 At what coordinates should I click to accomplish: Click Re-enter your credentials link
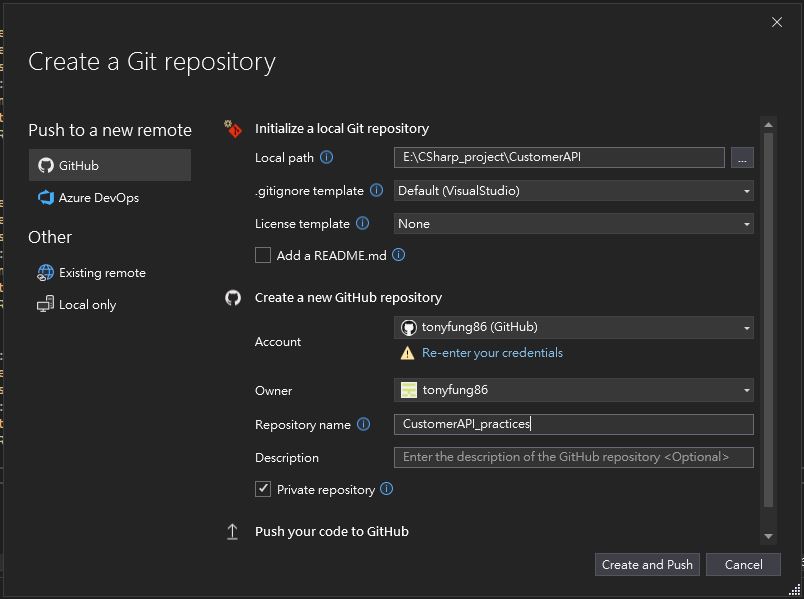492,353
